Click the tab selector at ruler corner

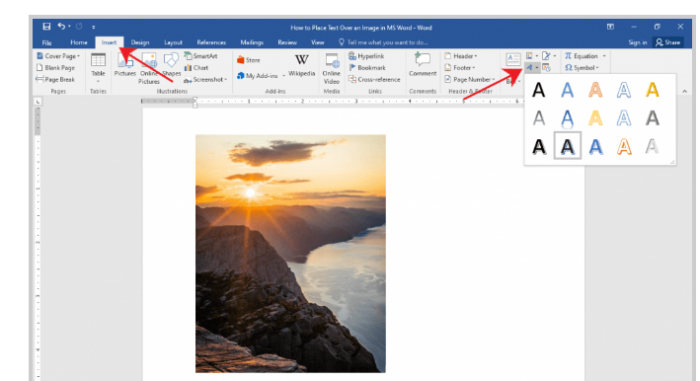38,102
